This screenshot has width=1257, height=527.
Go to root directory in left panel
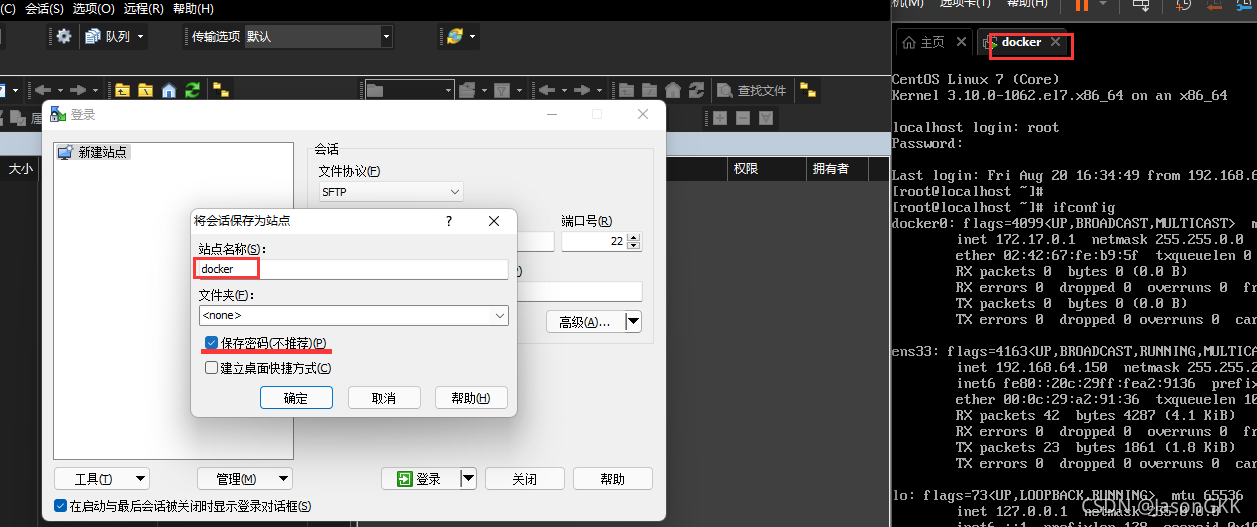coord(146,90)
